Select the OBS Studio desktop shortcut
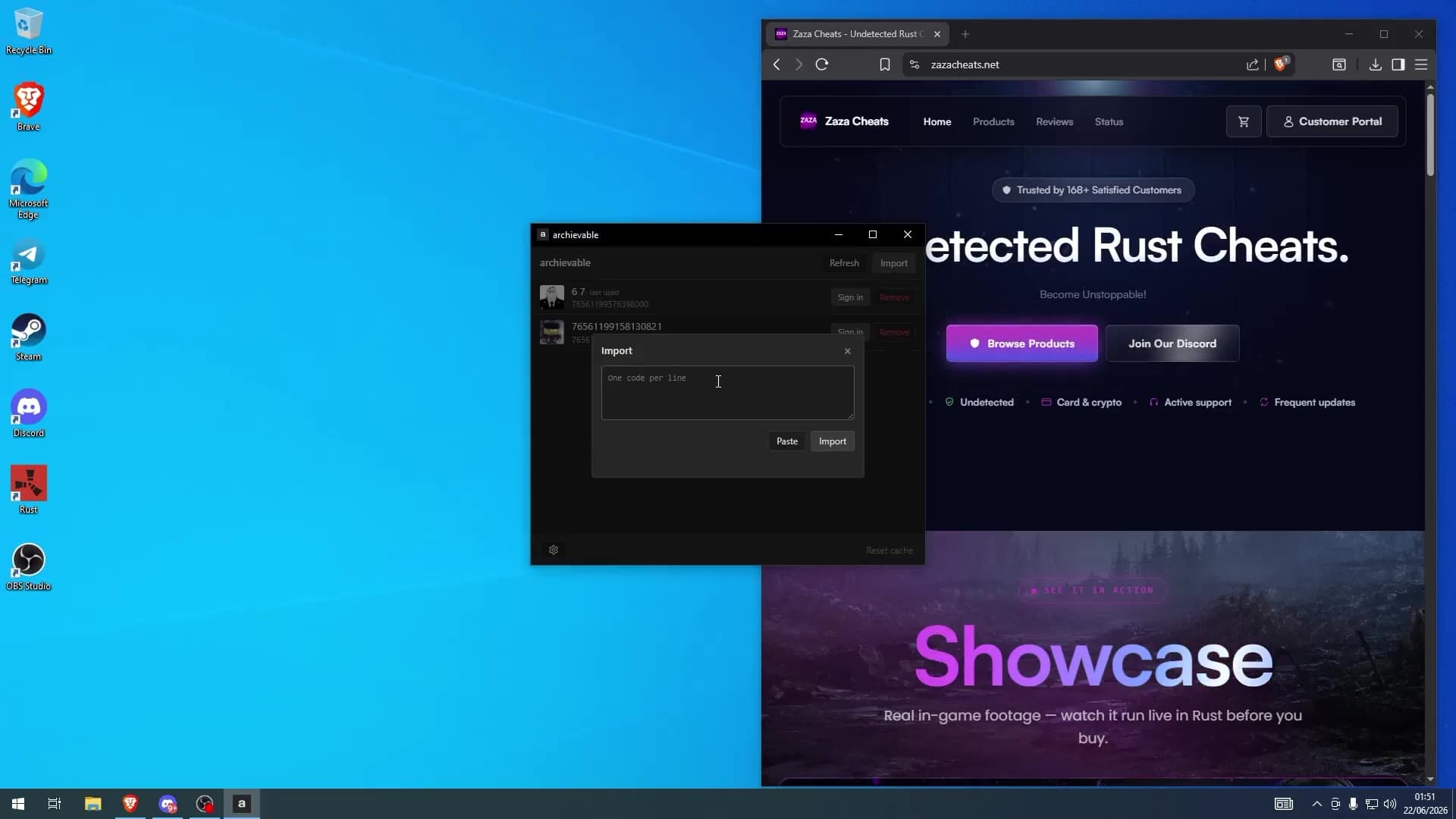This screenshot has height=819, width=1456. (x=28, y=566)
